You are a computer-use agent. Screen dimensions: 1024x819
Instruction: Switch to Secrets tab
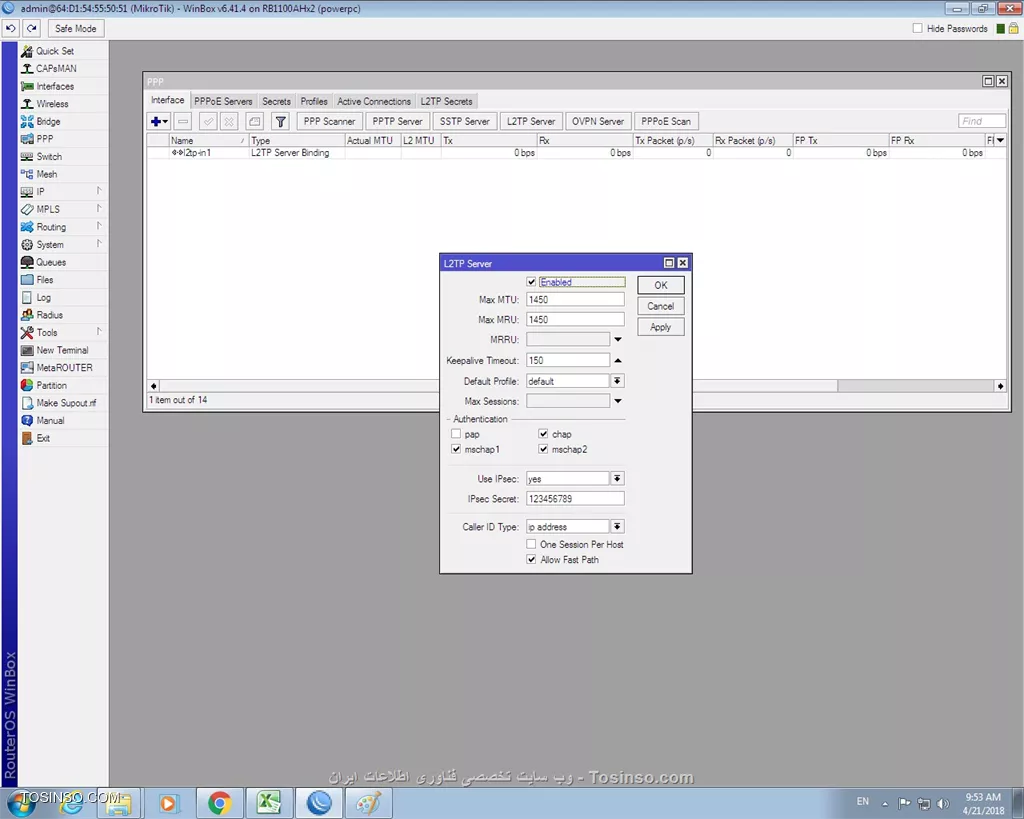pyautogui.click(x=276, y=101)
